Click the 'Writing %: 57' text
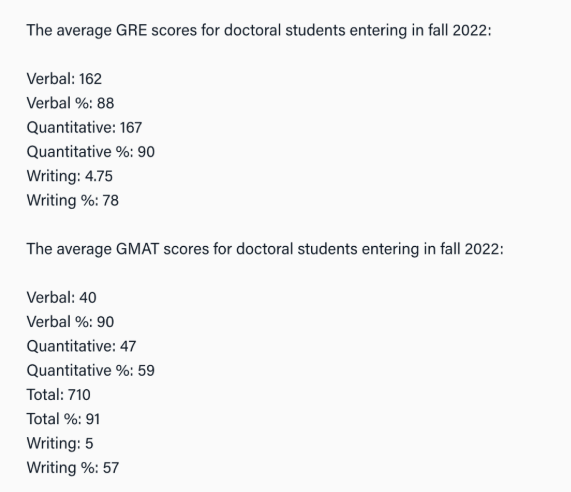Image resolution: width=571 pixels, height=492 pixels. click(x=73, y=468)
